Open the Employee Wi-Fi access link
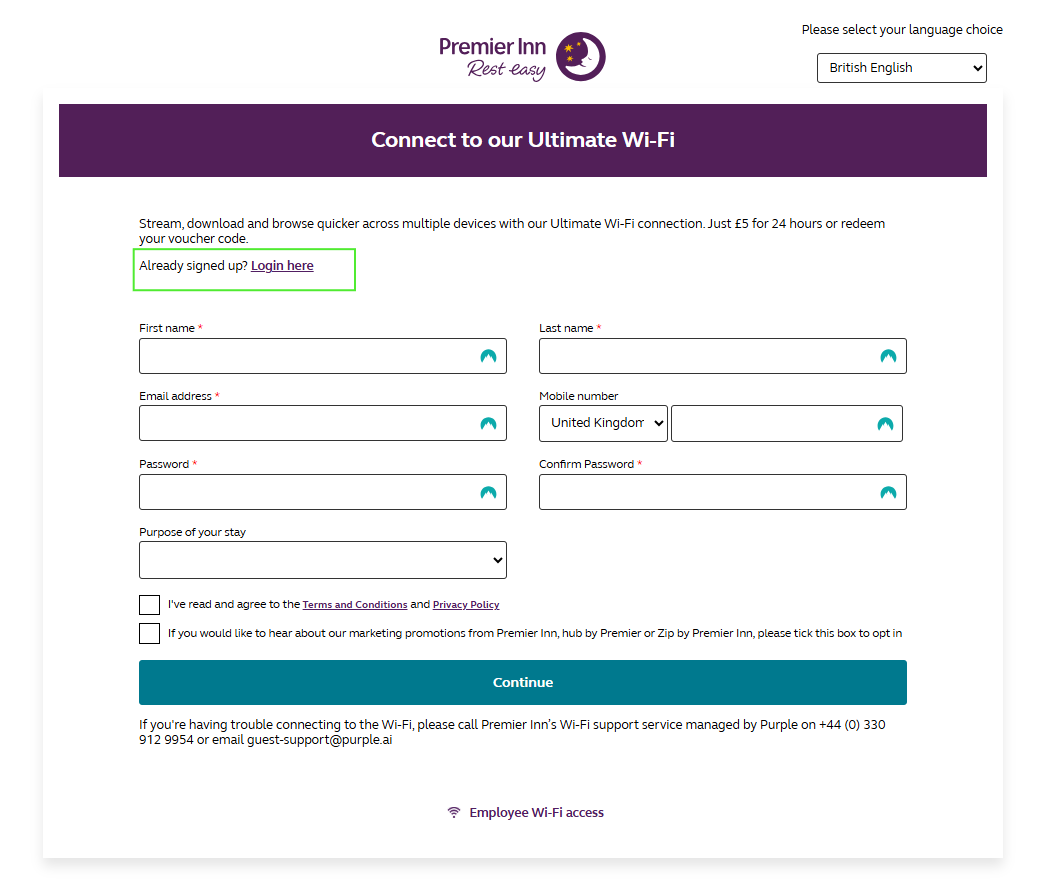Screen dimensions: 1044x880 [536, 812]
